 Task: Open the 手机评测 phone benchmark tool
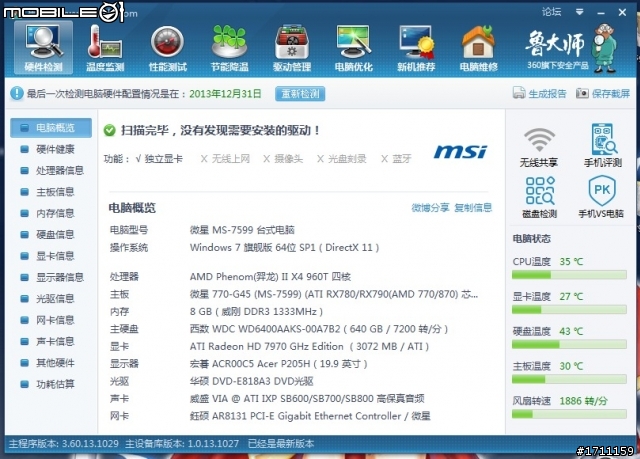603,146
